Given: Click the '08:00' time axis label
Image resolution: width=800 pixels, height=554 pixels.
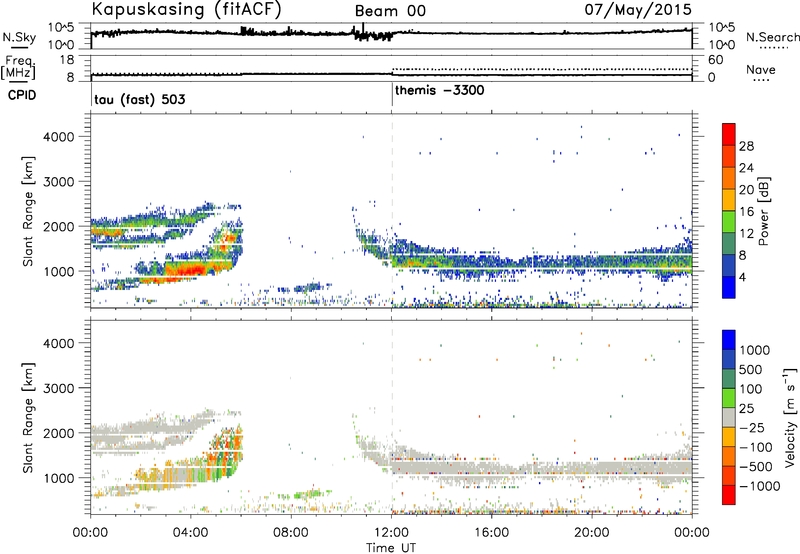Looking at the screenshot, I should pos(290,533).
